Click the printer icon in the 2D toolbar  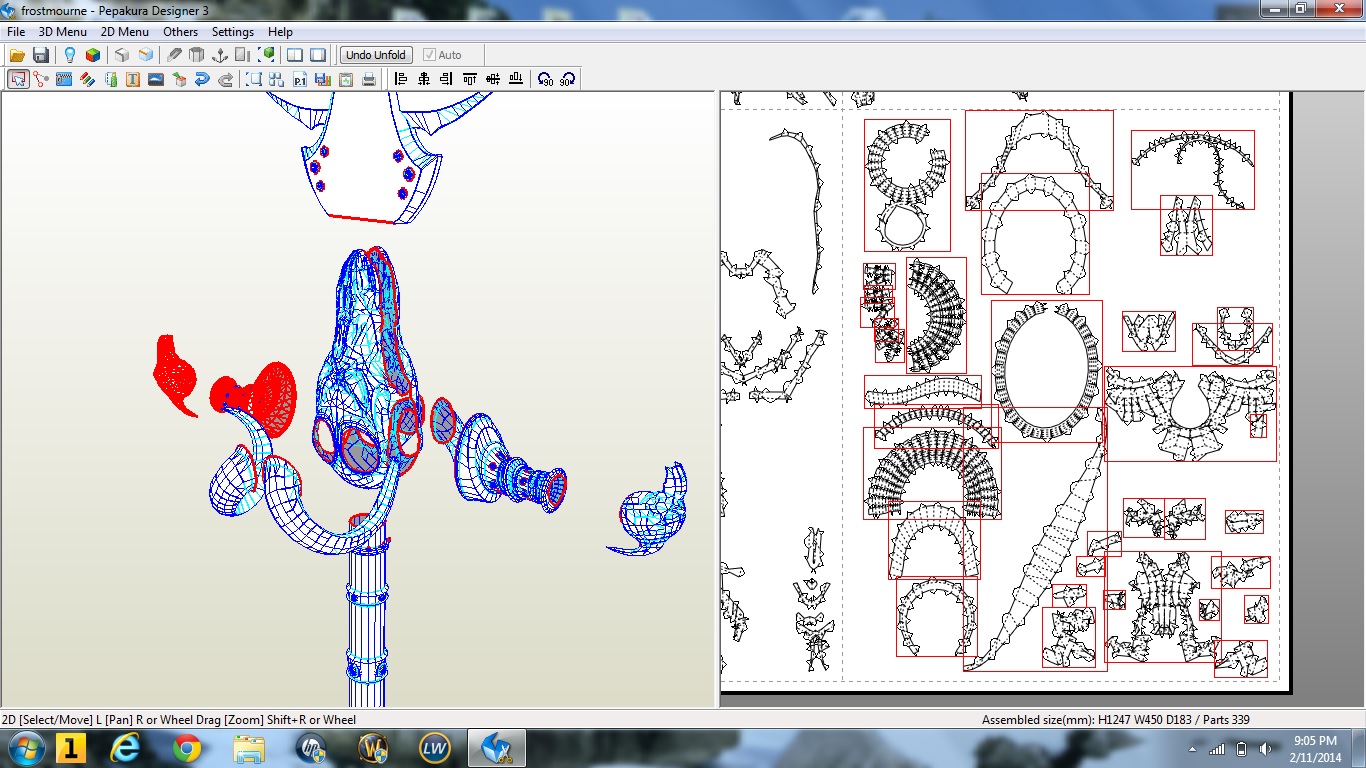pos(369,79)
